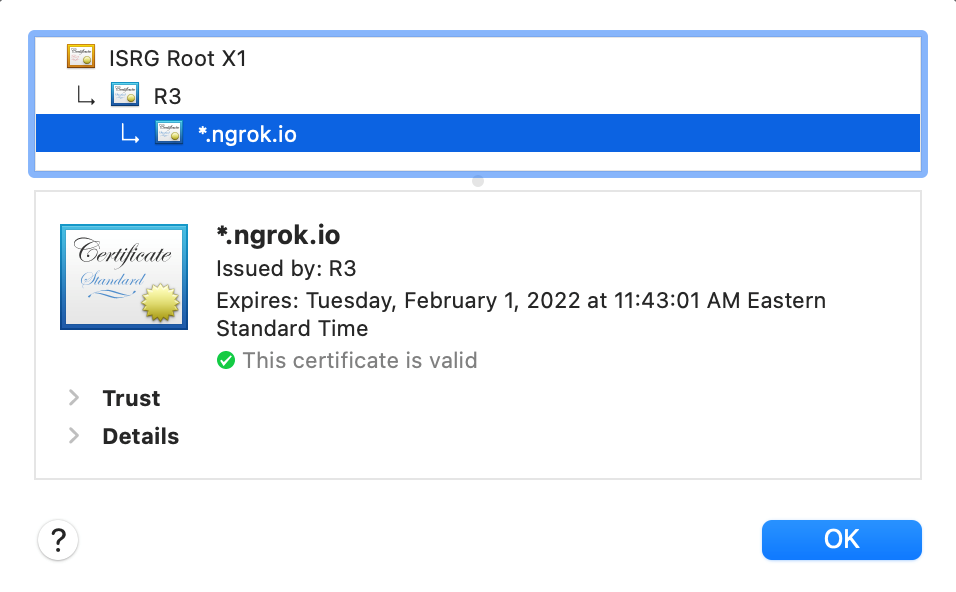Click the ISRG Root X1 certificate icon
Screen dimensions: 956x592
coord(81,57)
